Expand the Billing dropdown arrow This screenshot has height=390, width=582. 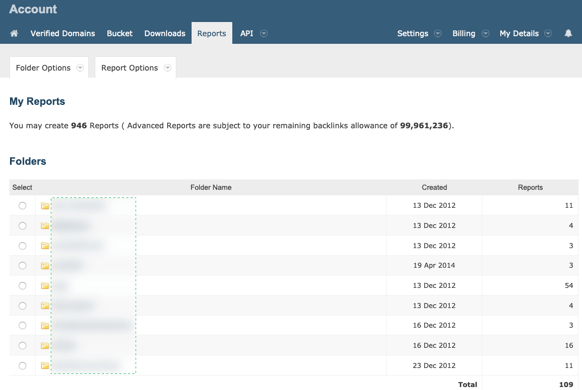pos(485,33)
